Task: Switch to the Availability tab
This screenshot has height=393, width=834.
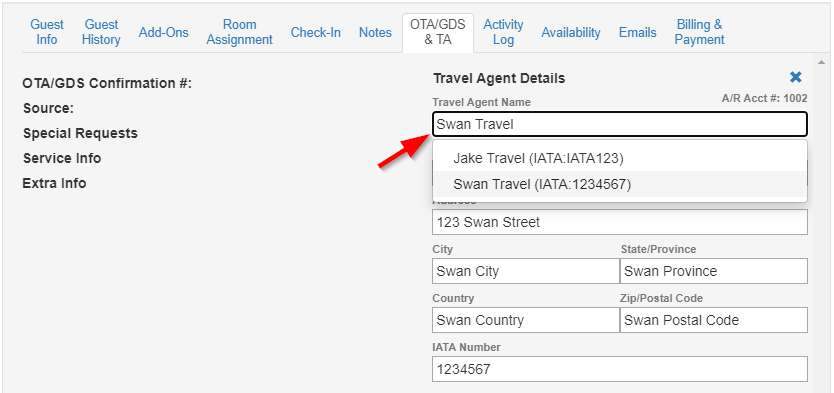Action: (x=571, y=32)
